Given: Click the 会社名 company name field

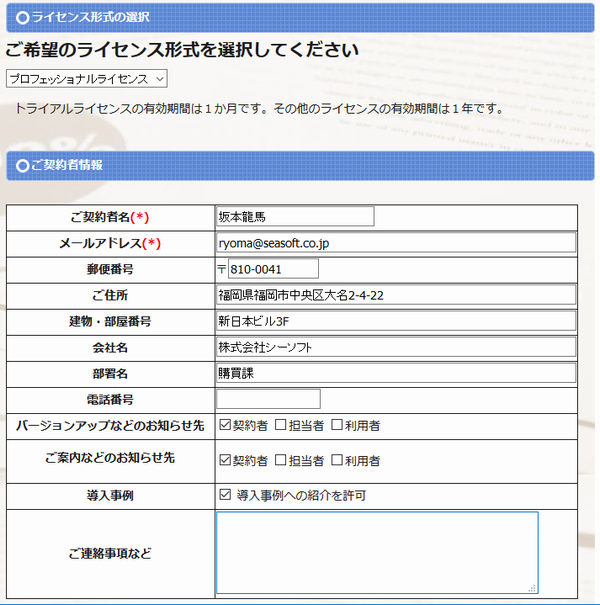Looking at the screenshot, I should [x=395, y=347].
